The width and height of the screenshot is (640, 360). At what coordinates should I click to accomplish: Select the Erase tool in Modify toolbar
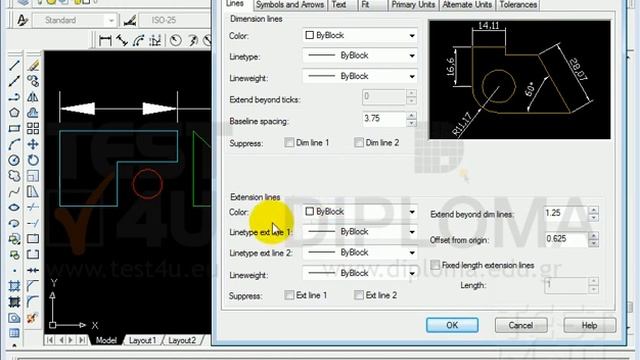(x=33, y=65)
